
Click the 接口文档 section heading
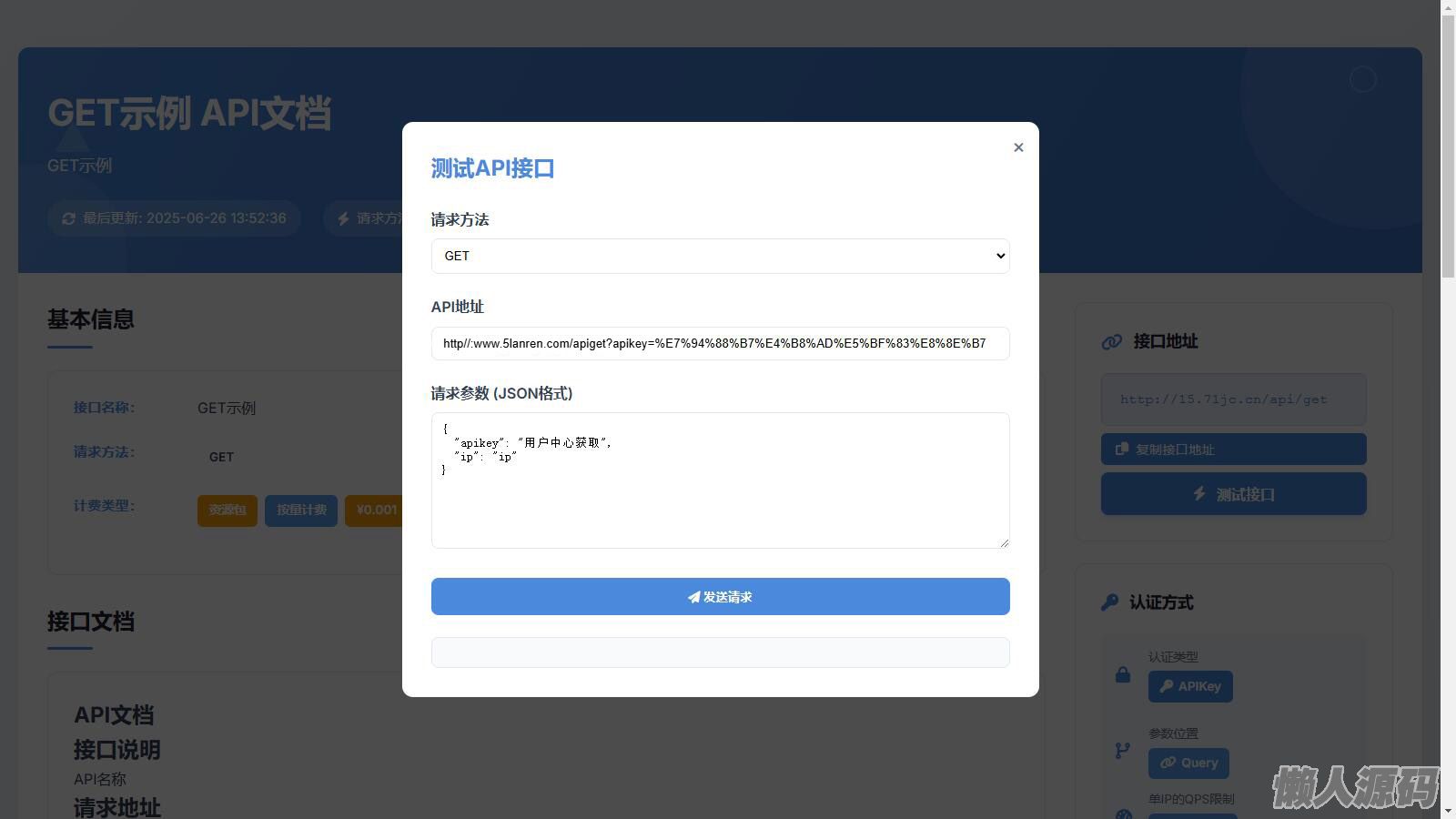[91, 622]
